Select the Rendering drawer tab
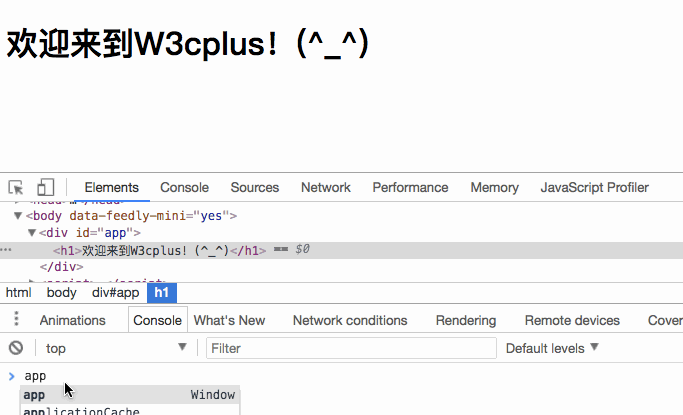 [466, 321]
